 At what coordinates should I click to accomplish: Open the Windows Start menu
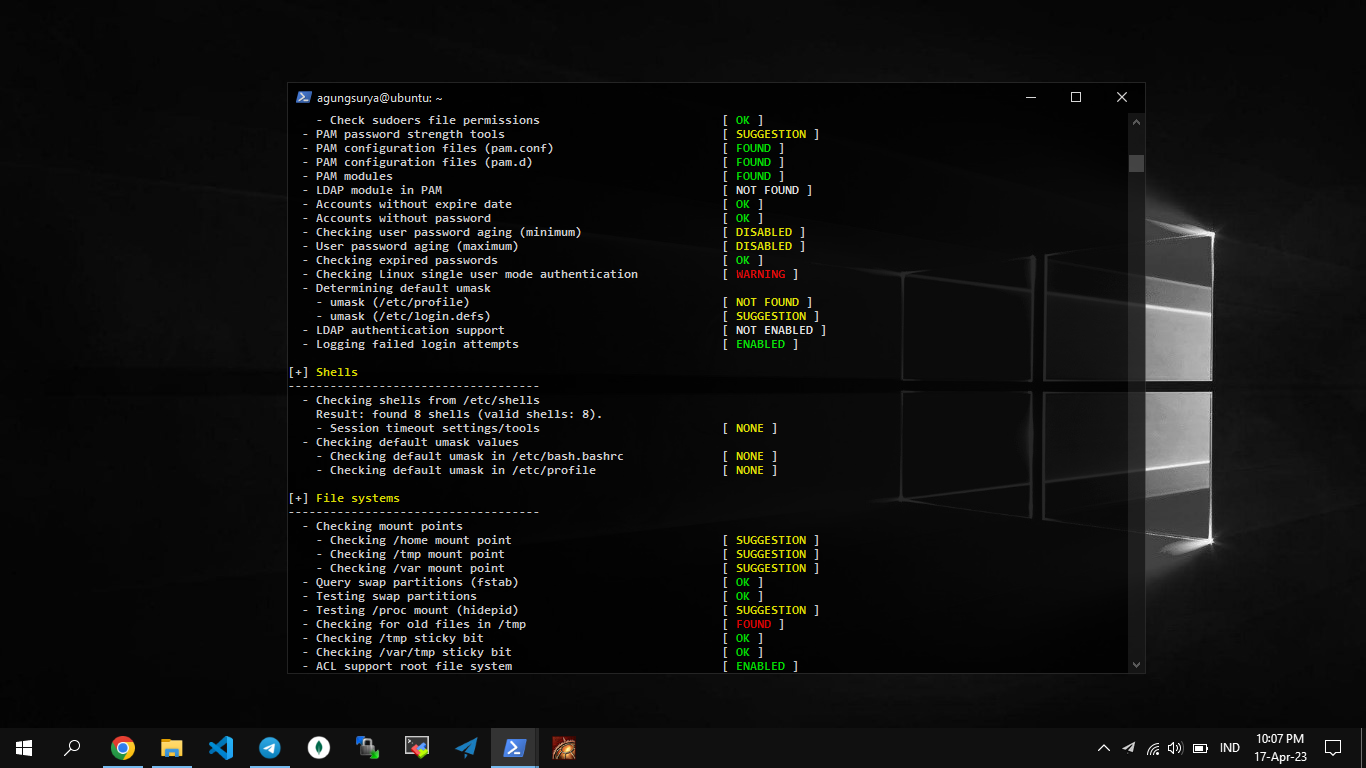[24, 747]
